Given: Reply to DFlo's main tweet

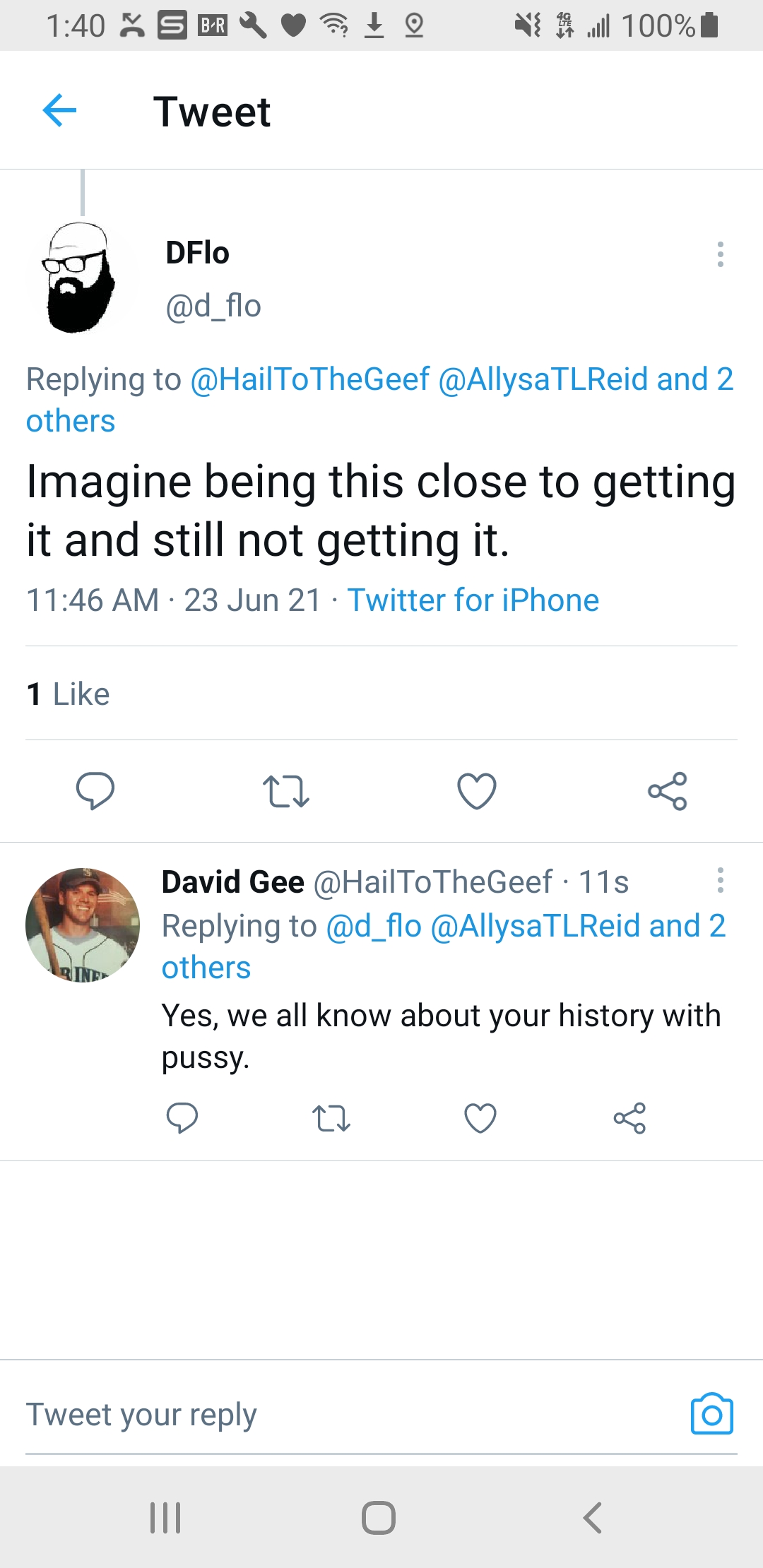Looking at the screenshot, I should tap(95, 790).
